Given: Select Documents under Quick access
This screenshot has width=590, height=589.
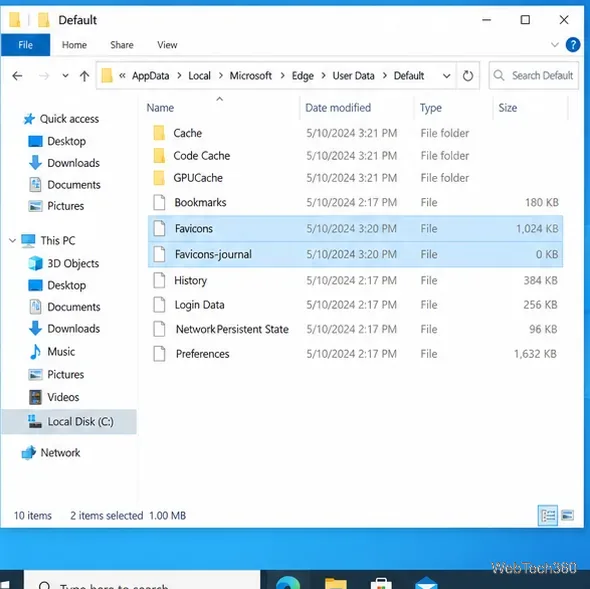Looking at the screenshot, I should coord(74,185).
